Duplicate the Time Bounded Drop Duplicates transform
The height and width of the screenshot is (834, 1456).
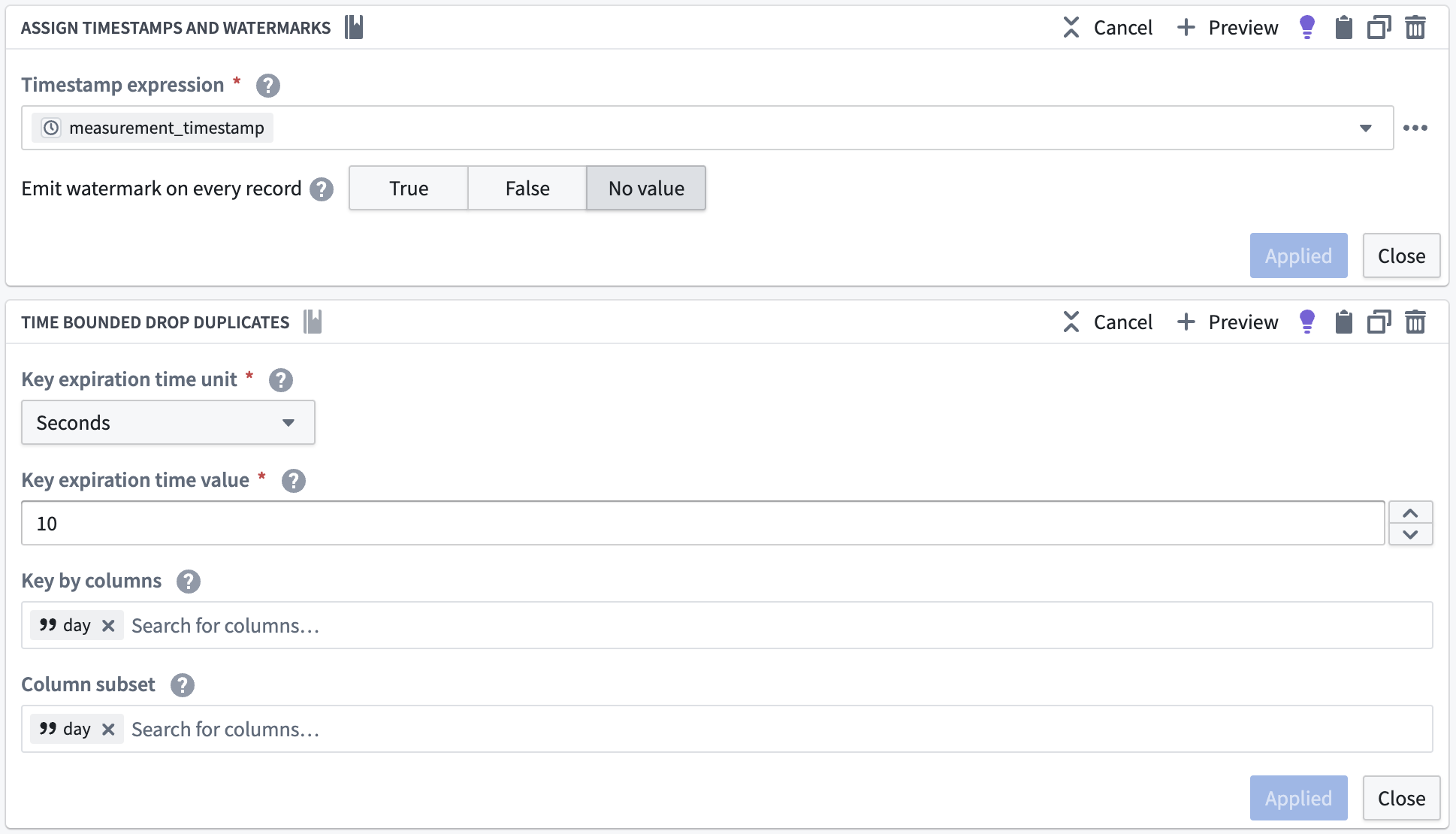tap(1379, 322)
